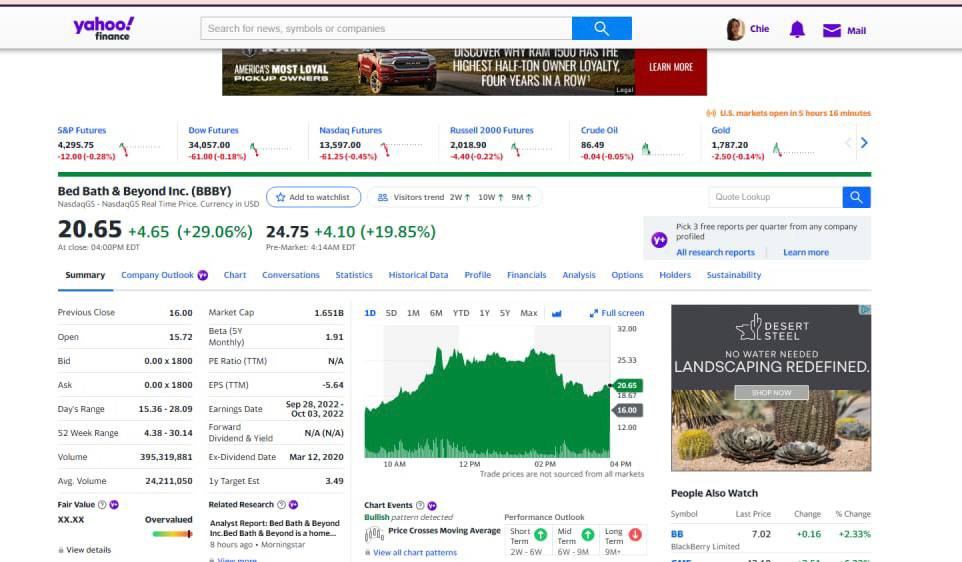Viewport: 962px width, 562px height.
Task: Click the Yahoo Finance logo
Action: [104, 28]
